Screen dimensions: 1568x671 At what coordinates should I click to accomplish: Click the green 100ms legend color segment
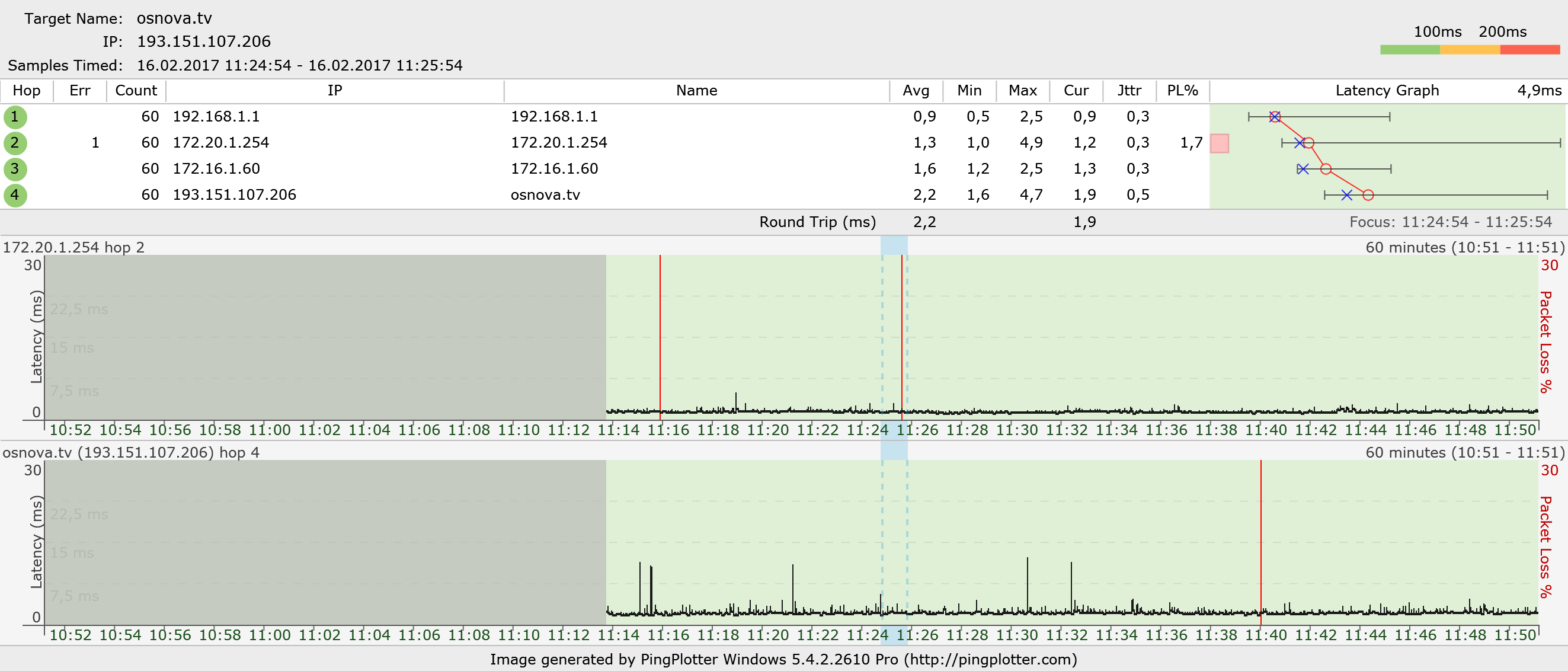pos(1410,50)
